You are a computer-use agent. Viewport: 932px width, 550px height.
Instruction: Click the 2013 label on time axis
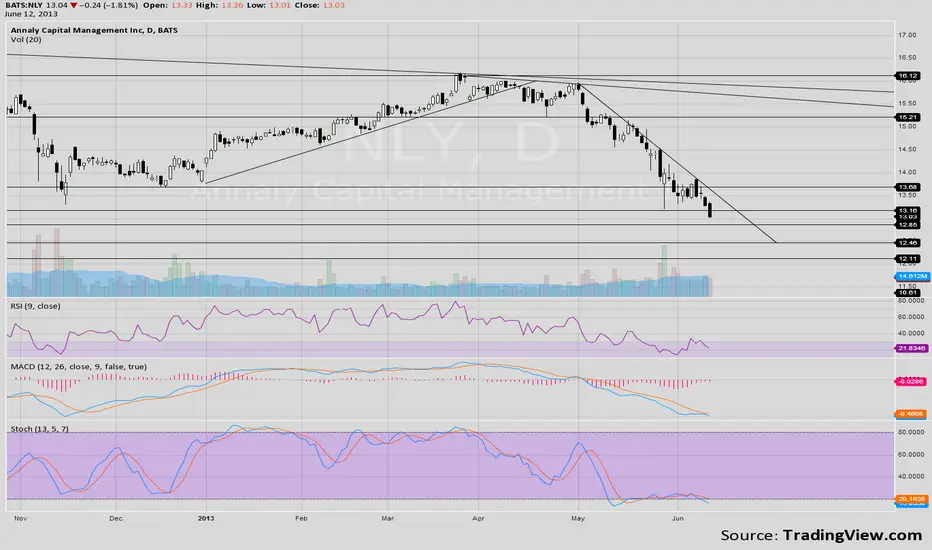(x=206, y=518)
